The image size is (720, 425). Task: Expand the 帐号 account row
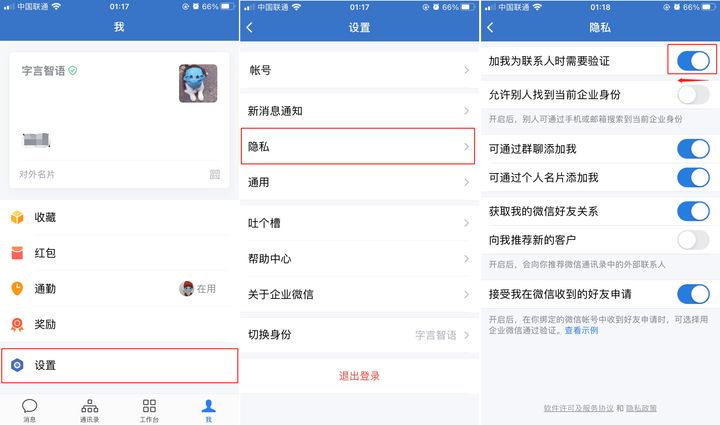[x=359, y=70]
